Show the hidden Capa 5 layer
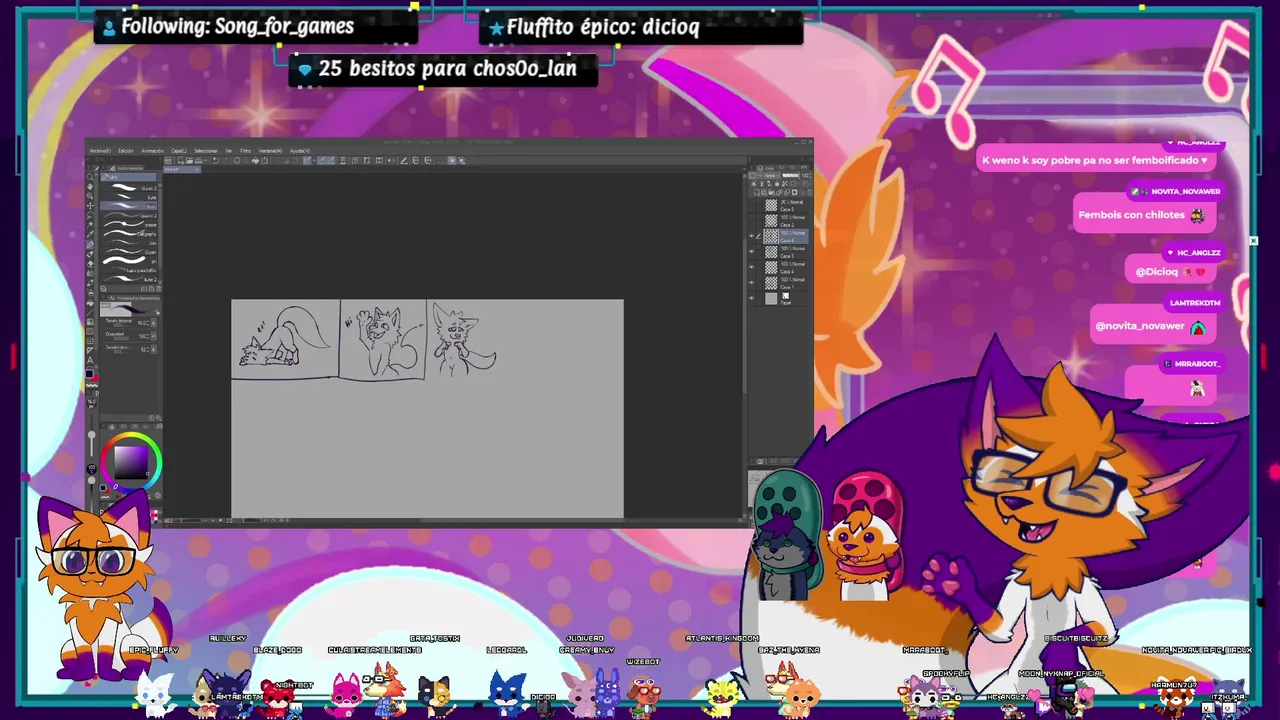Viewport: 1280px width, 720px height. point(752,205)
